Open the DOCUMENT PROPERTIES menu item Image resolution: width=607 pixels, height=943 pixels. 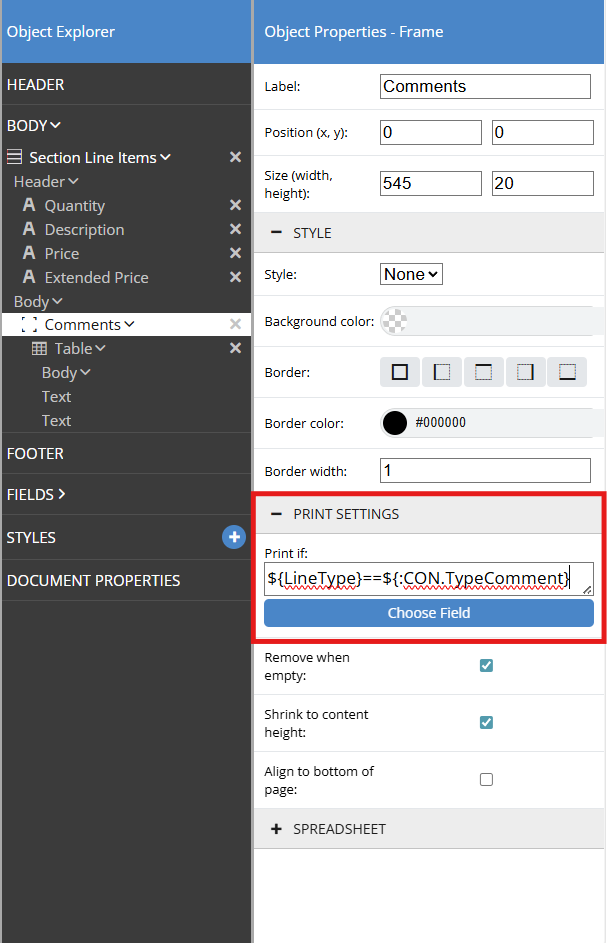(93, 580)
